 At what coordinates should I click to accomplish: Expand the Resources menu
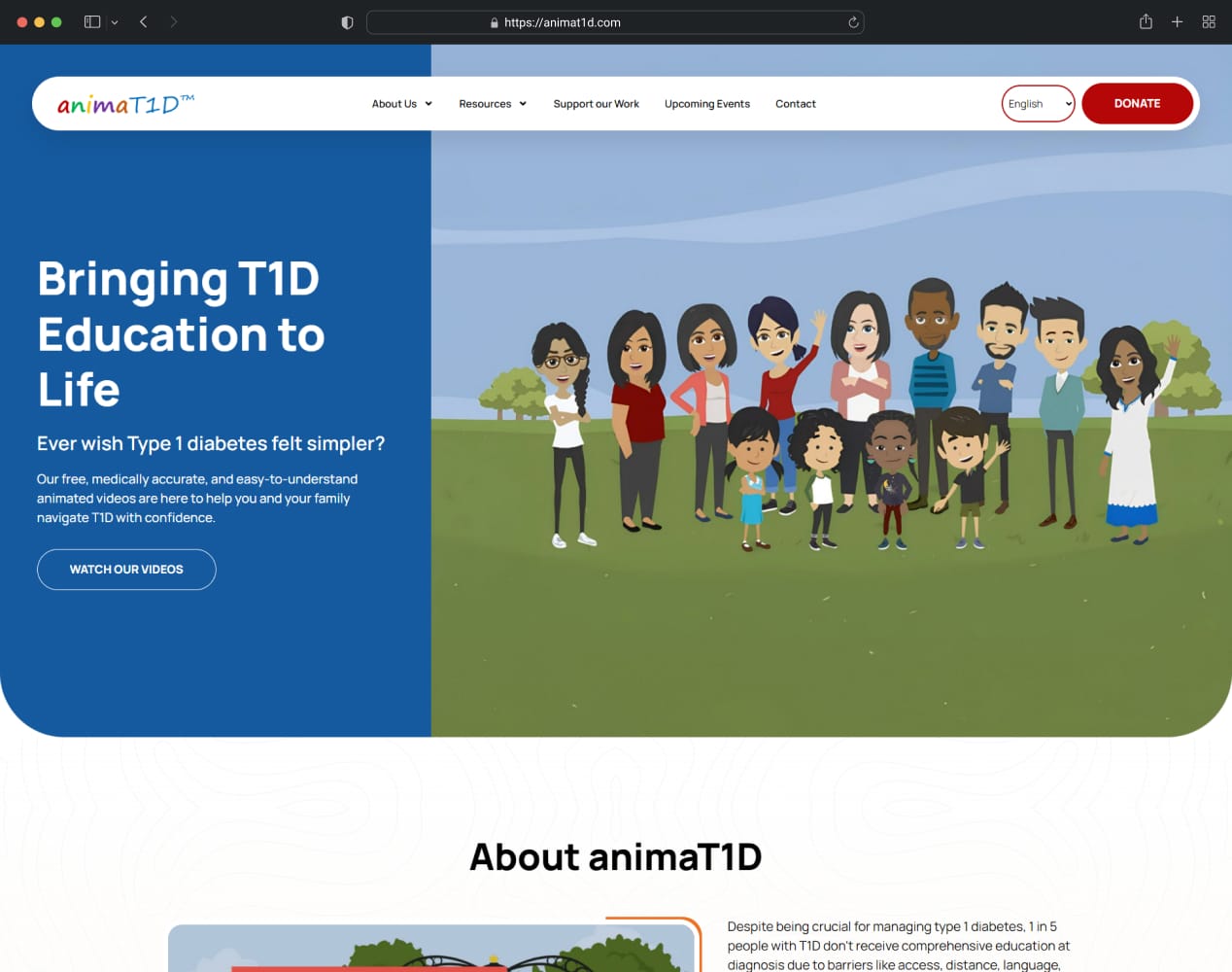(493, 104)
